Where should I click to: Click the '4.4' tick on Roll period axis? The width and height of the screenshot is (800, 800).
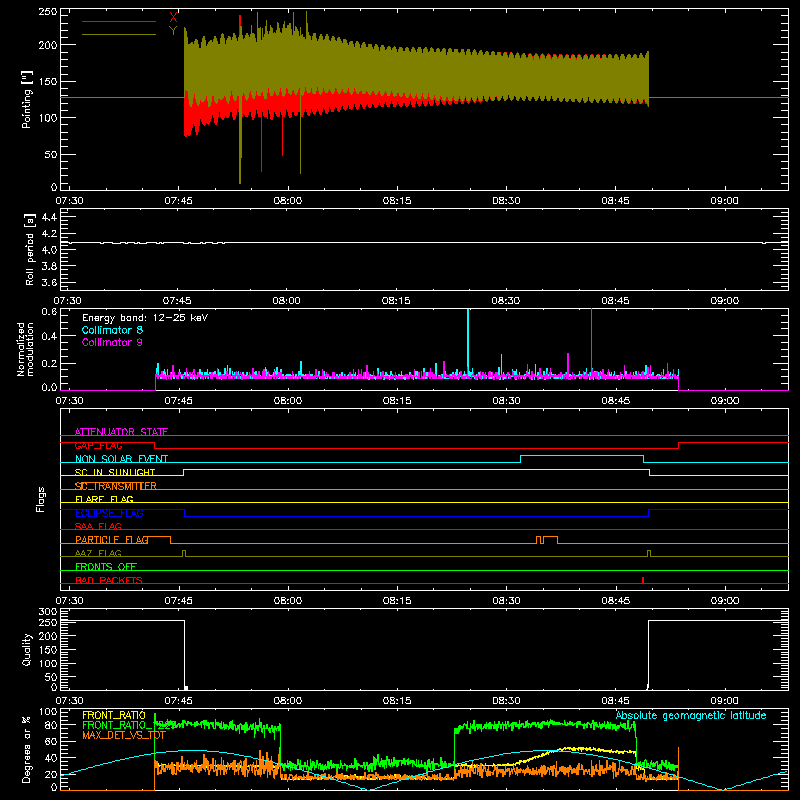point(49,217)
